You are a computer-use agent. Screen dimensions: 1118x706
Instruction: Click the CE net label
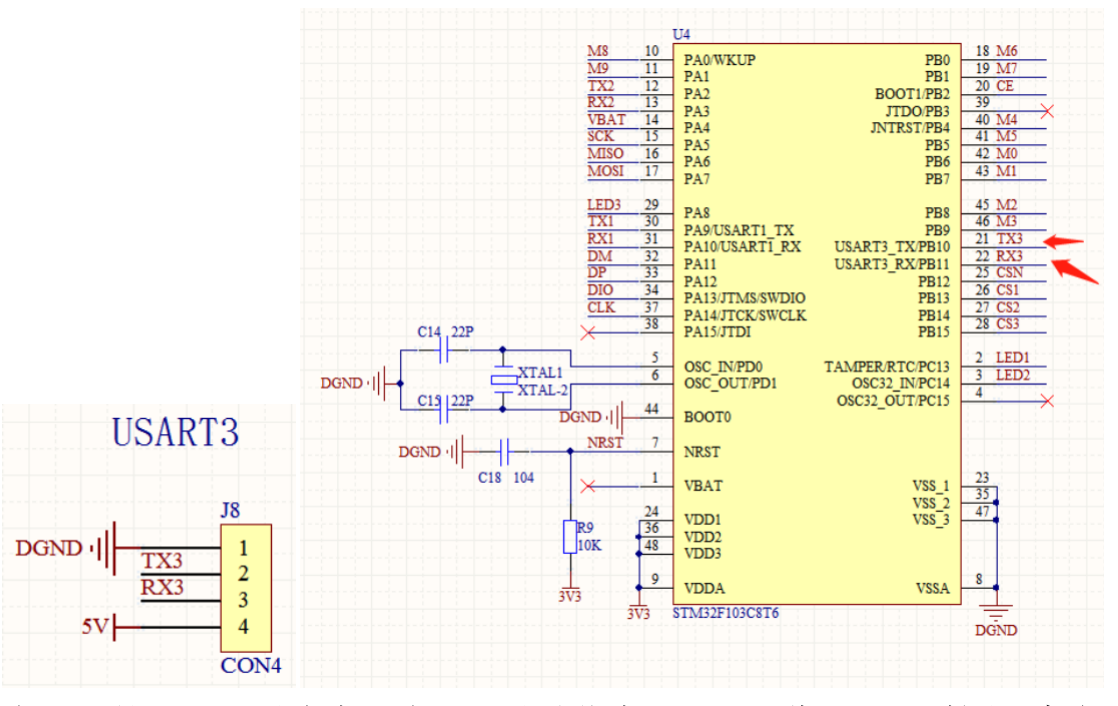(x=1005, y=86)
